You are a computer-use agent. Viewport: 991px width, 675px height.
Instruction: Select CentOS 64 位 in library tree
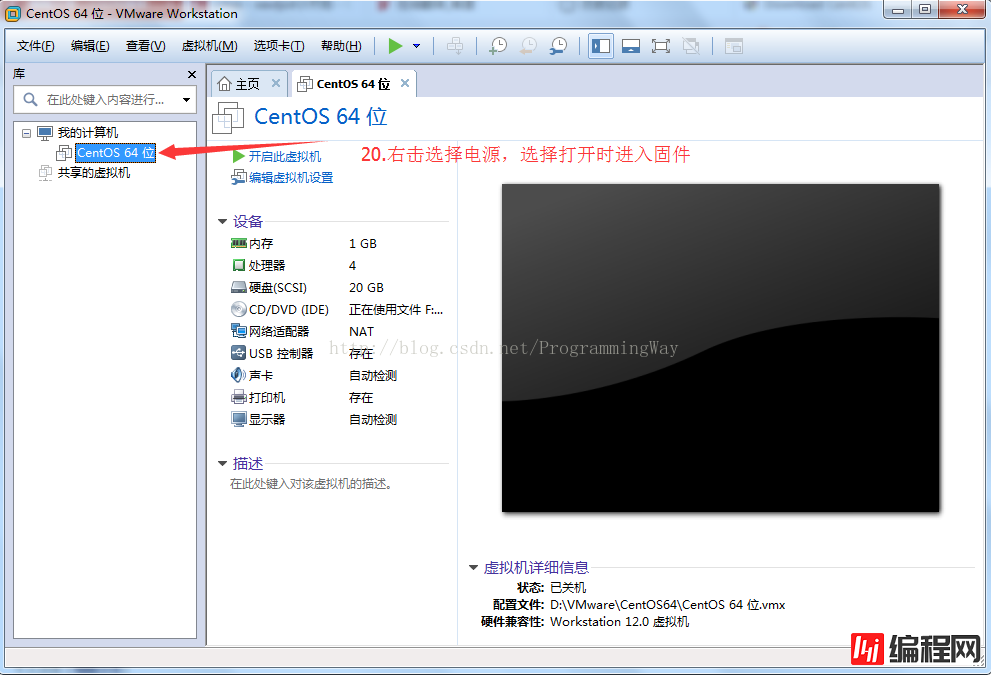coord(116,153)
